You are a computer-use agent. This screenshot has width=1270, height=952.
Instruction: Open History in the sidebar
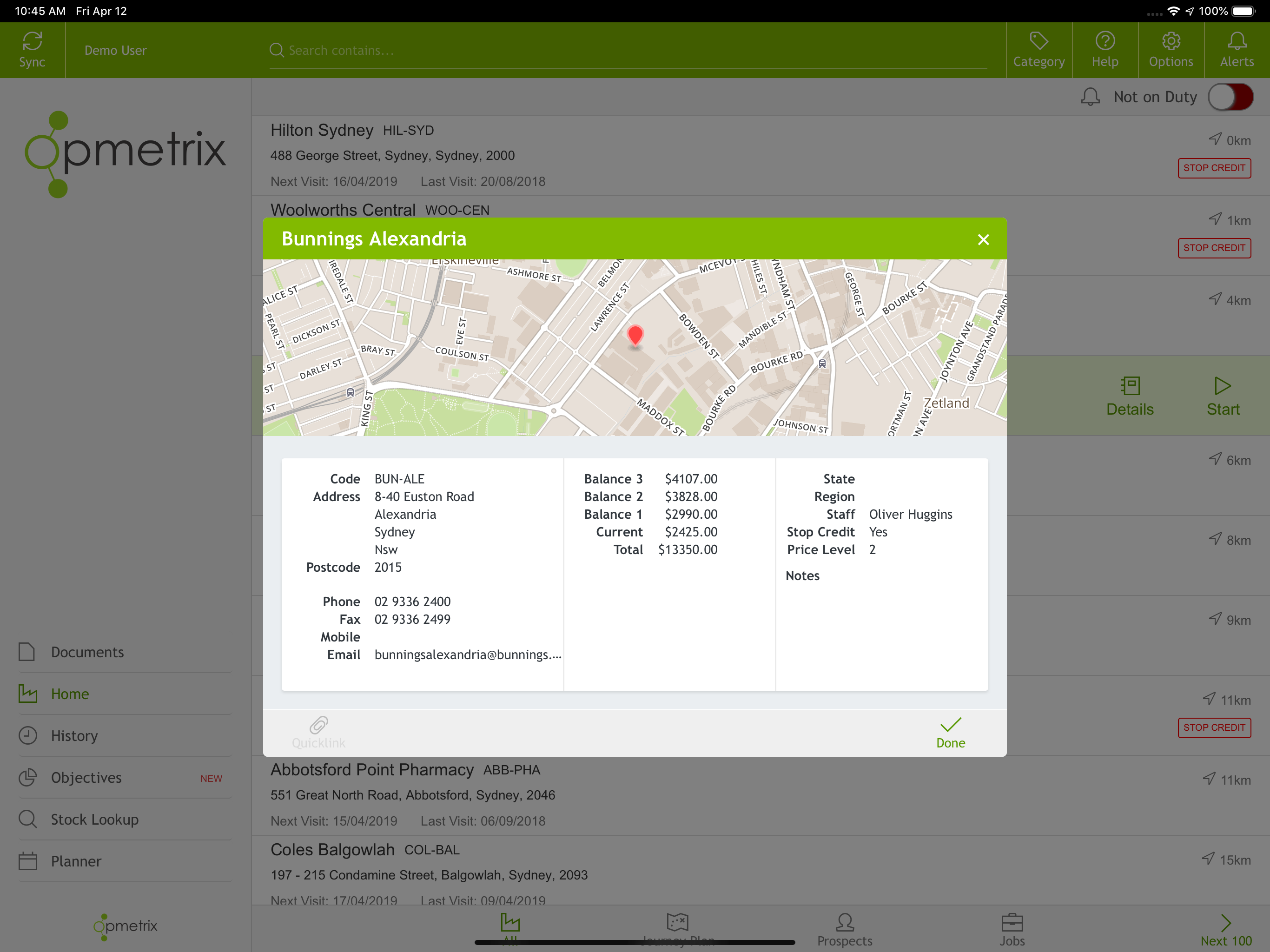125,736
